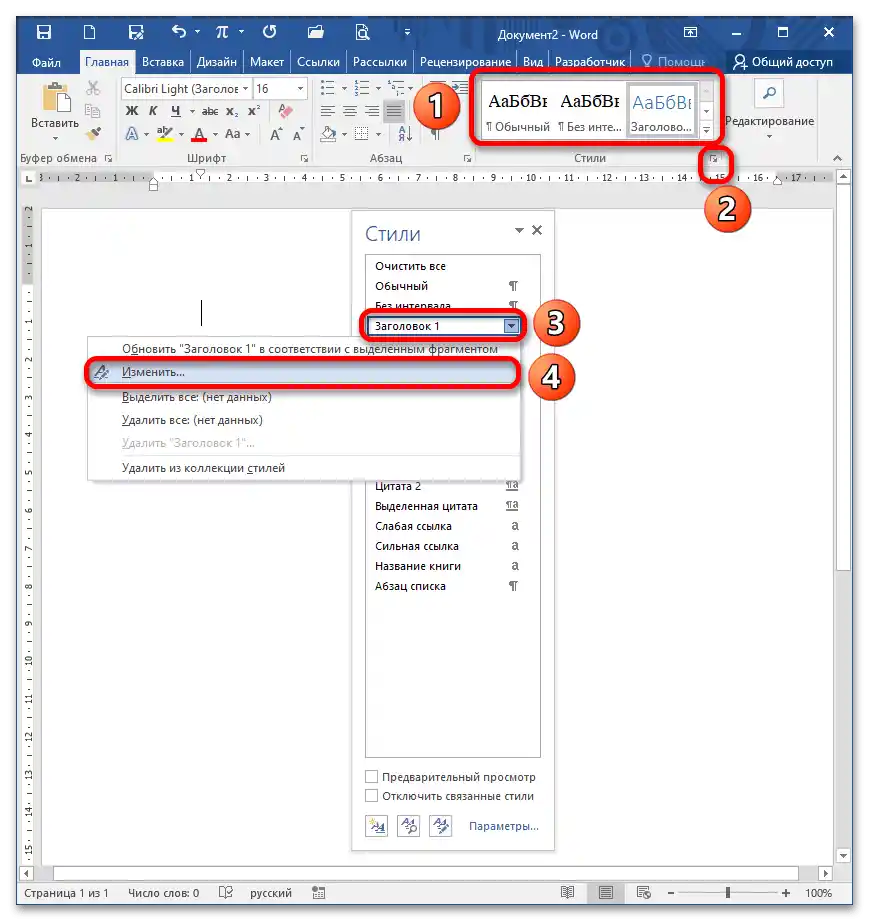
Task: Close the Стили pane
Action: pyautogui.click(x=537, y=230)
